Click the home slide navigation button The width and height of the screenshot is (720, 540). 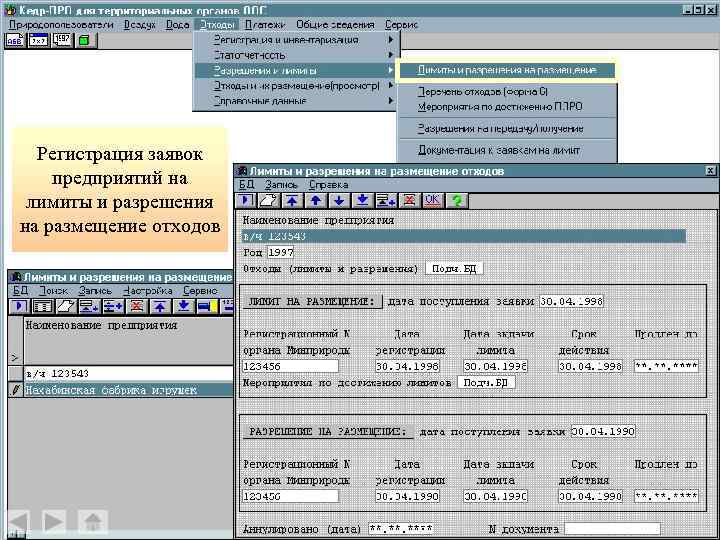pyautogui.click(x=93, y=522)
